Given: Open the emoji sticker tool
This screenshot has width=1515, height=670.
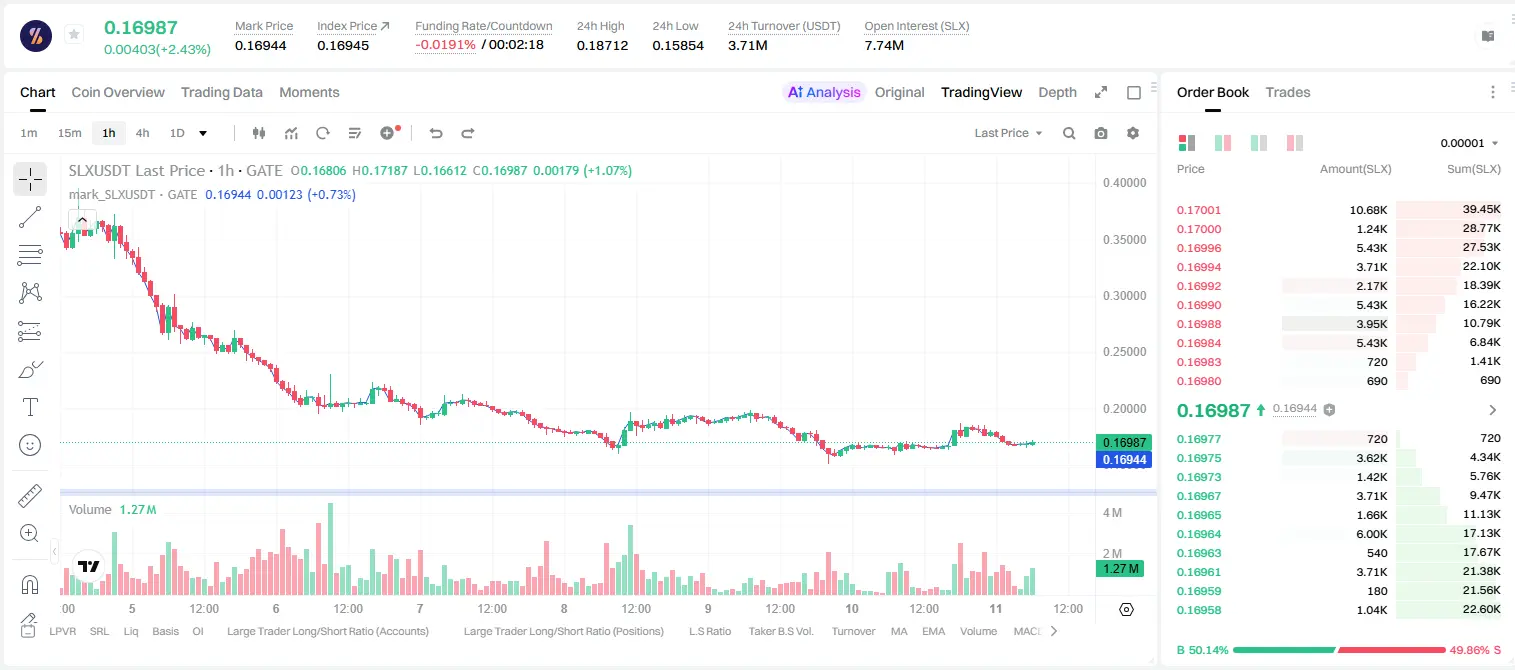Looking at the screenshot, I should (x=30, y=445).
